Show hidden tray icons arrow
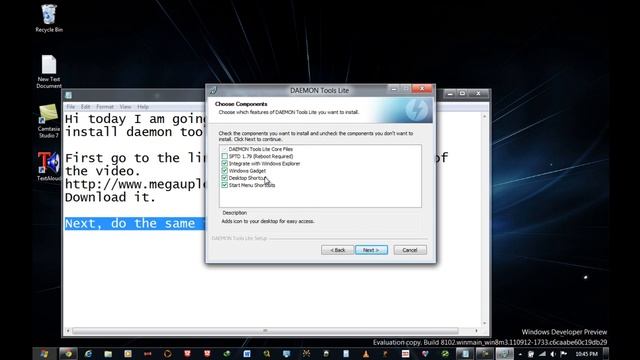640x360 pixels. (520, 354)
